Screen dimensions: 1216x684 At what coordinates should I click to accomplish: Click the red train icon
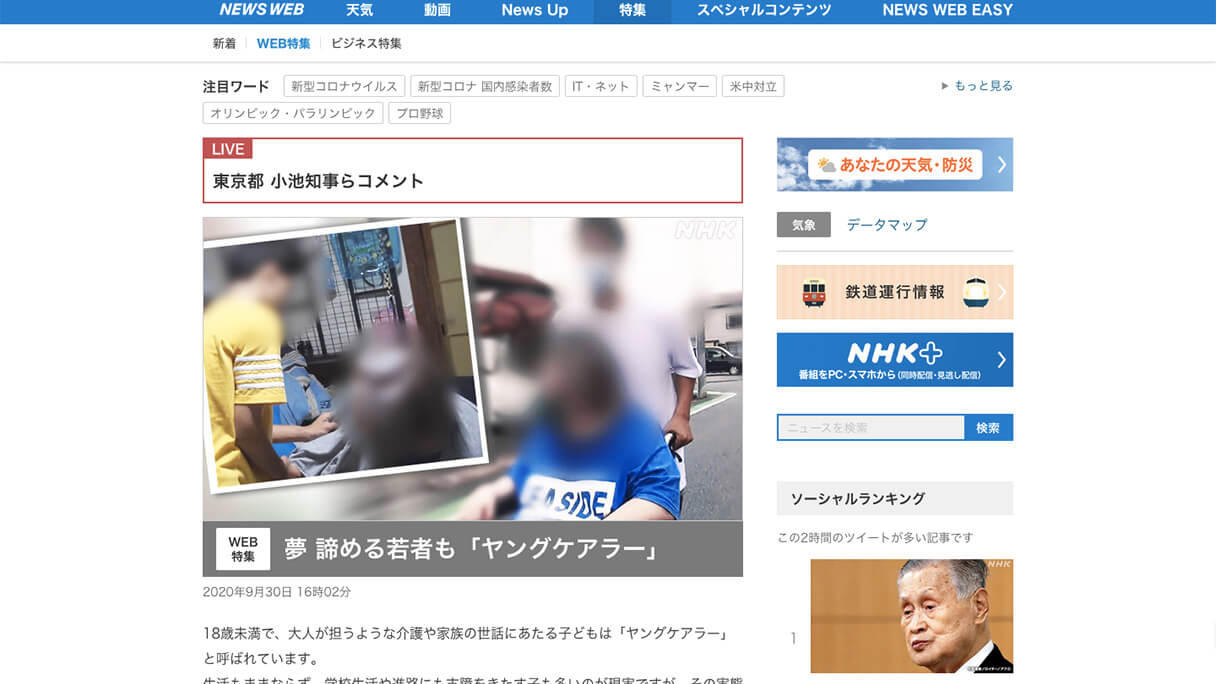pos(814,293)
